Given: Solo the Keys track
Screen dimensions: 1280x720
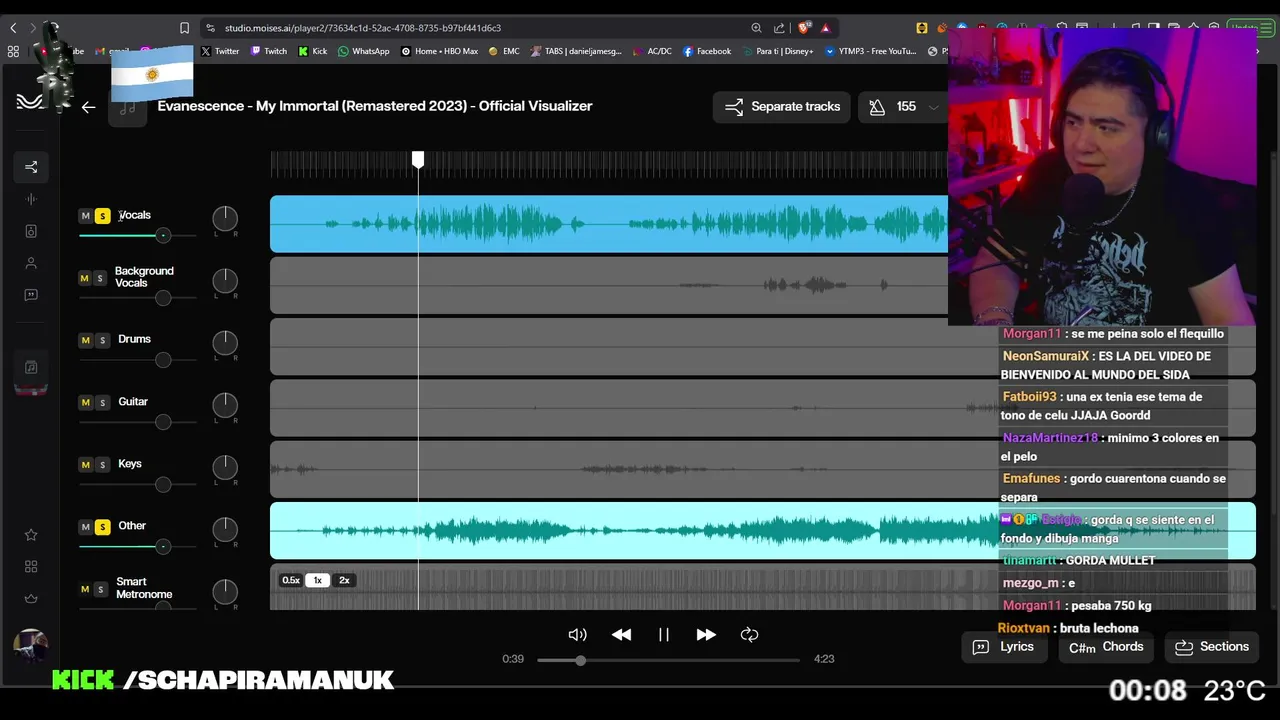Looking at the screenshot, I should coord(102,464).
